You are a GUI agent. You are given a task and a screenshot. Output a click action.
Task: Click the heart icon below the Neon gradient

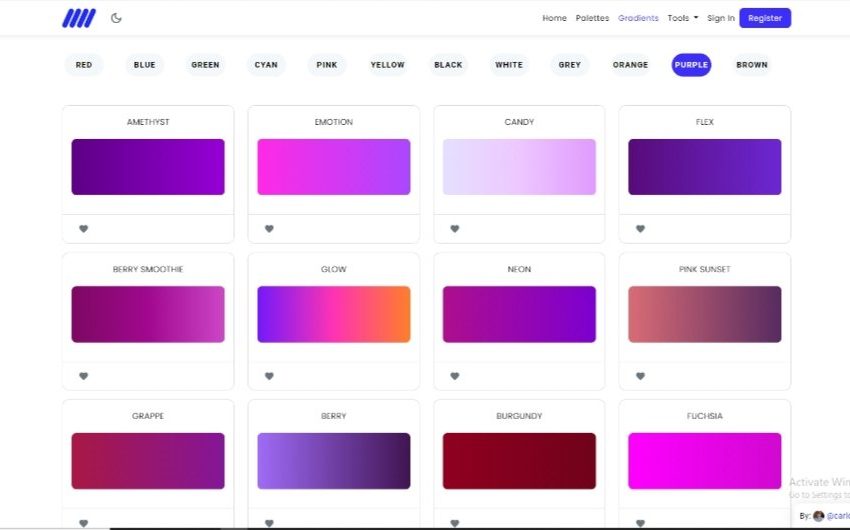455,376
